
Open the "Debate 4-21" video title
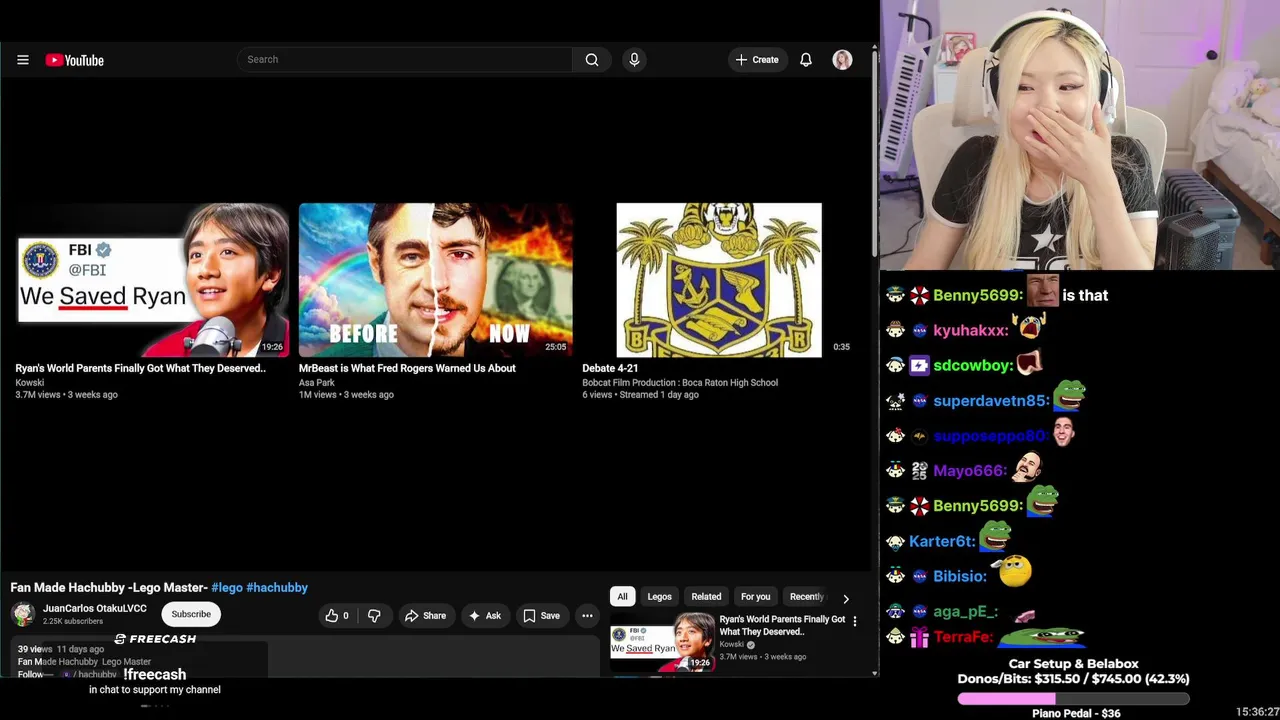click(610, 368)
